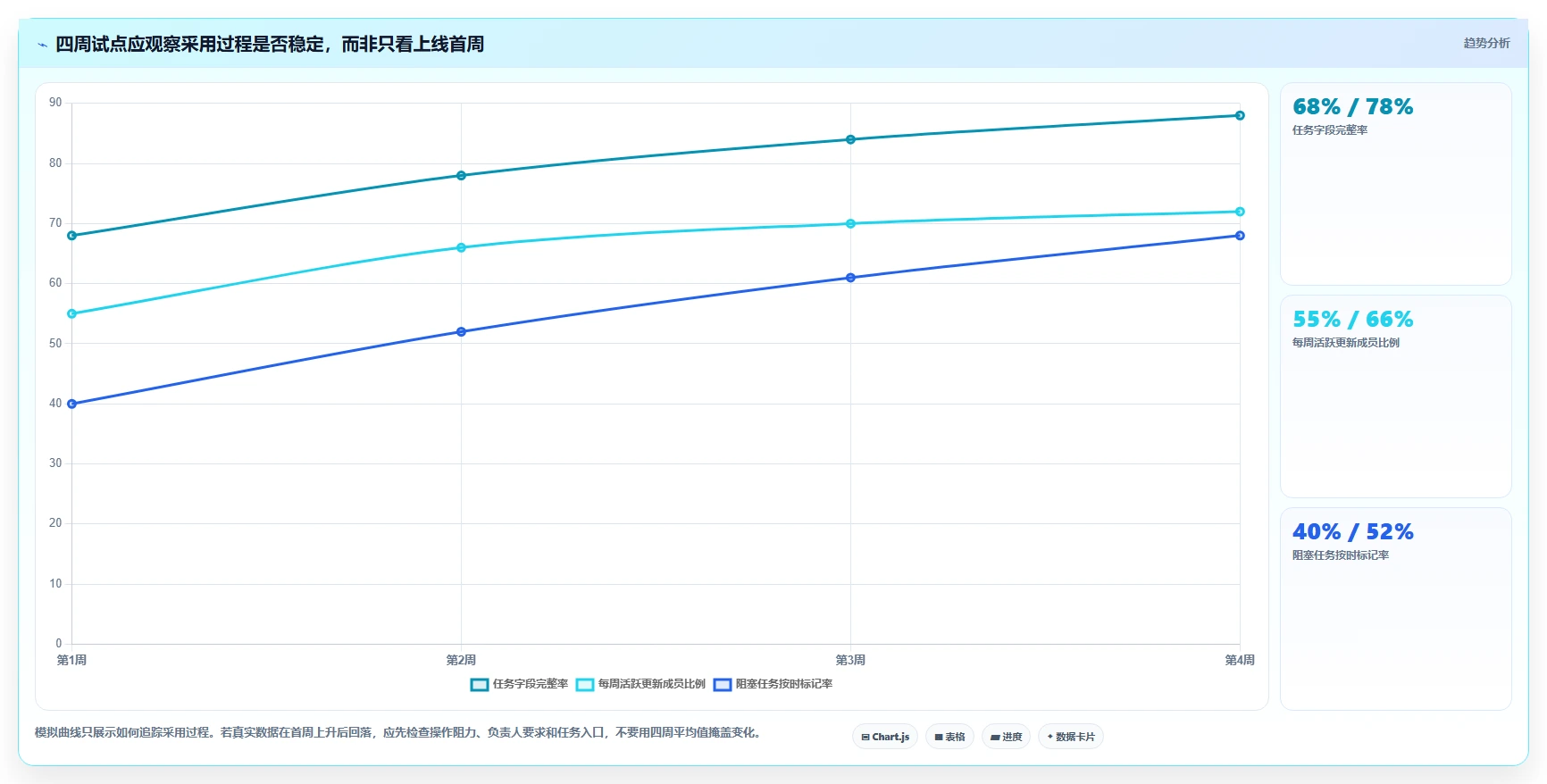Click the 第4周 x-axis label
Image resolution: width=1547 pixels, height=784 pixels.
pyautogui.click(x=1240, y=661)
